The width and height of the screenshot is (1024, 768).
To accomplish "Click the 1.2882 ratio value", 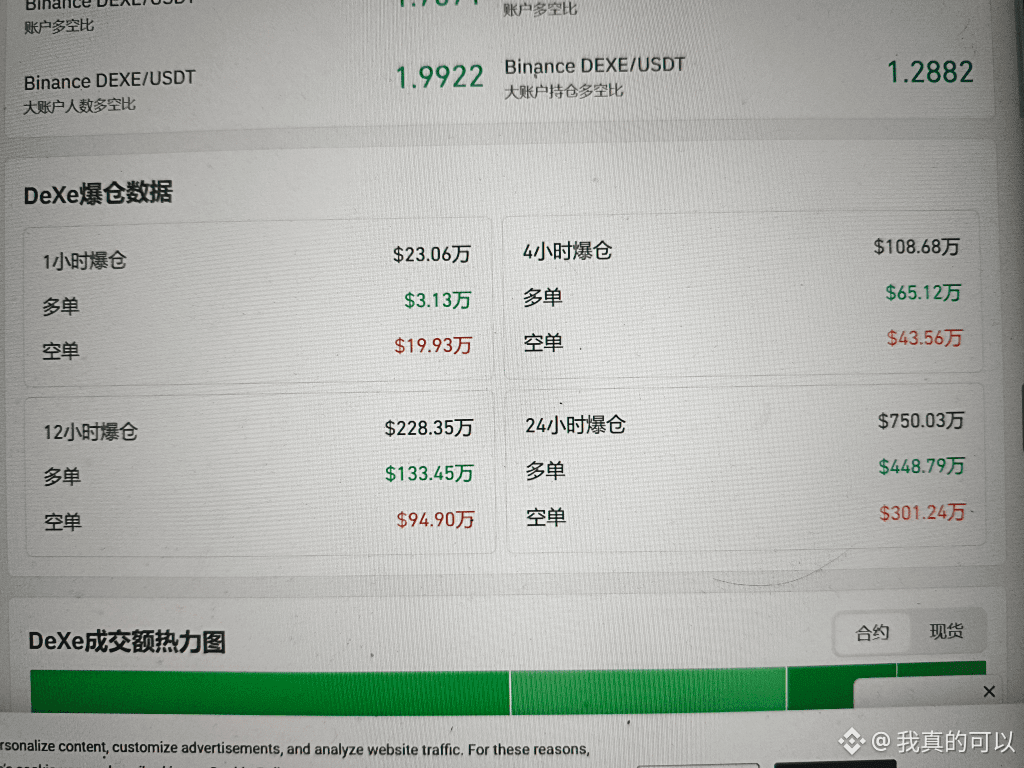I will point(930,72).
